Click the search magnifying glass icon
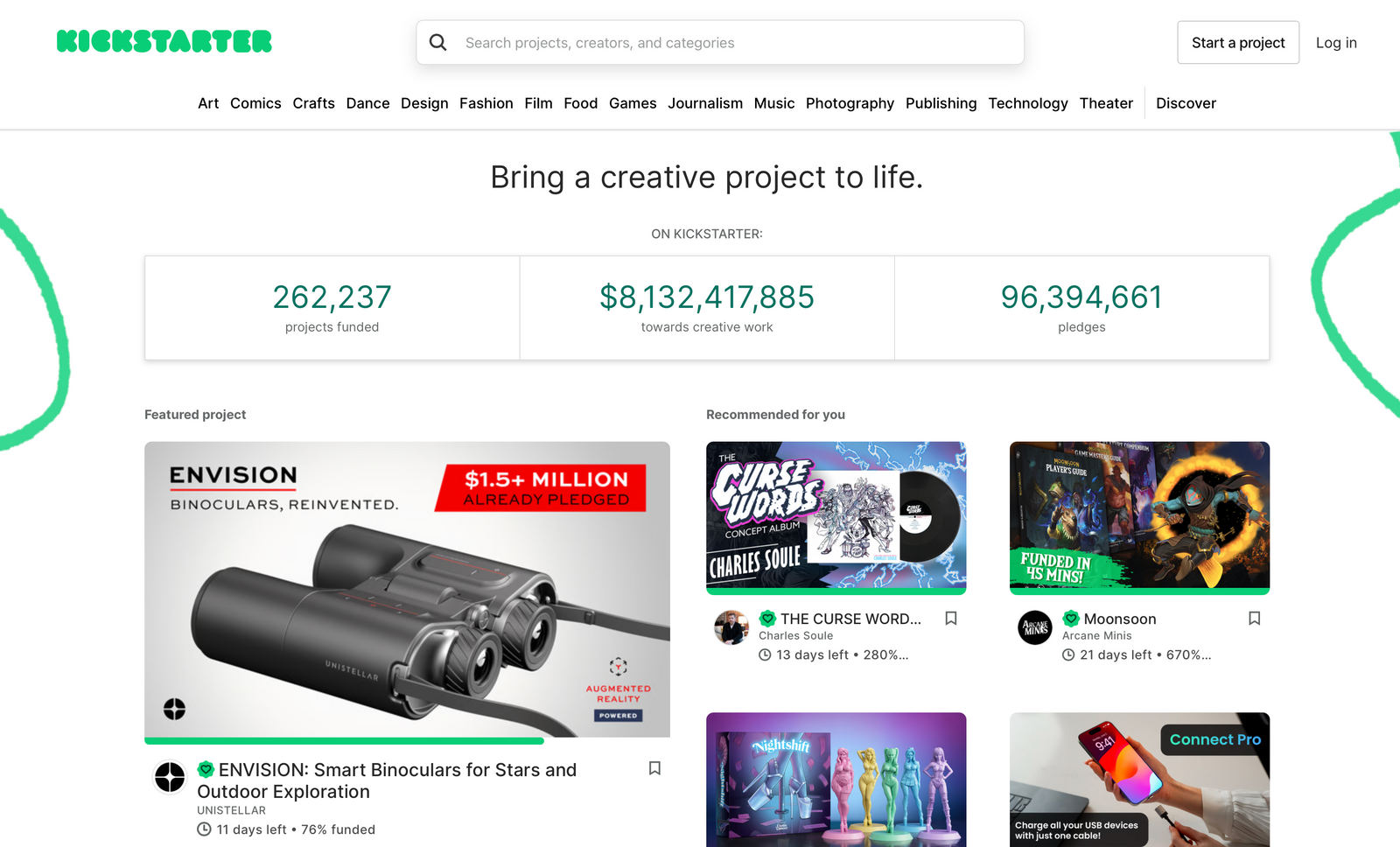Screen dimensions: 1400x847 (438, 42)
